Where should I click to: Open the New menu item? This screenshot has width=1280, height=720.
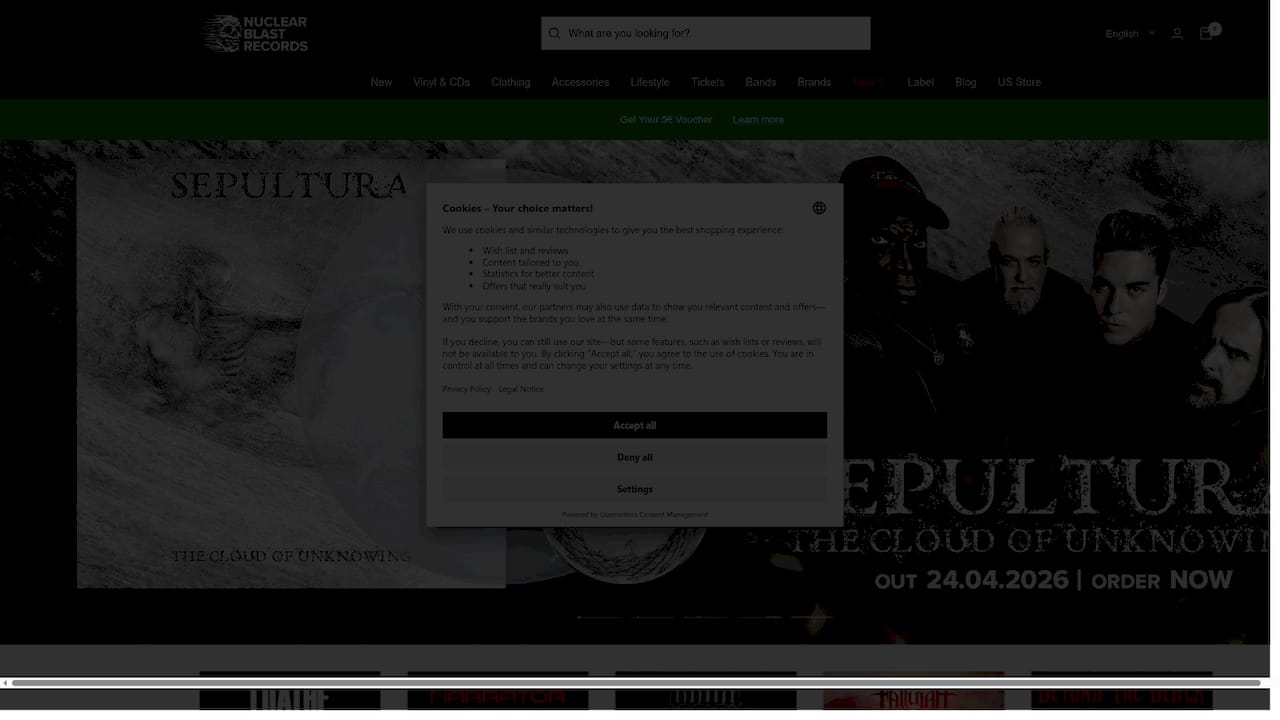tap(381, 82)
